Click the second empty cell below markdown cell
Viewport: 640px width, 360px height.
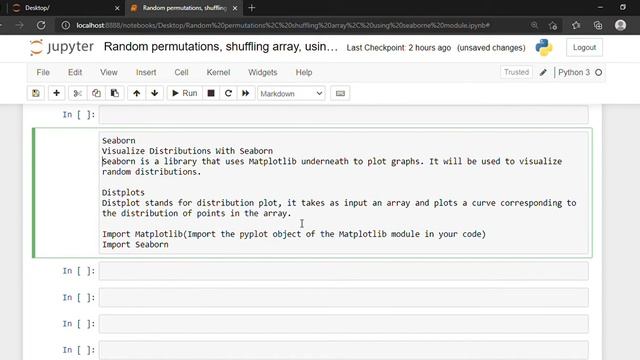click(x=344, y=298)
